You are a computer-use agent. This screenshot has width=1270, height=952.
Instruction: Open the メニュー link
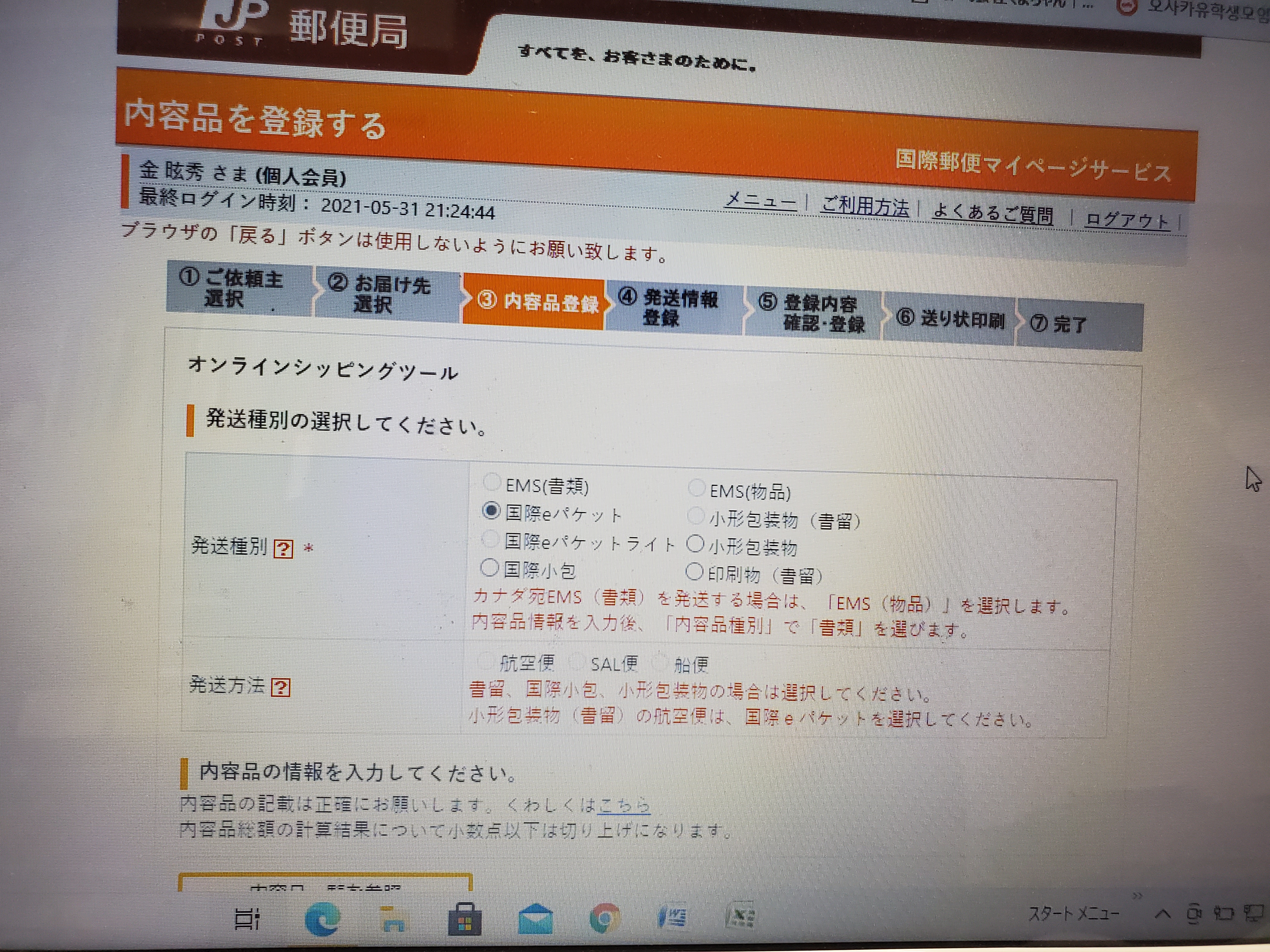(x=761, y=201)
